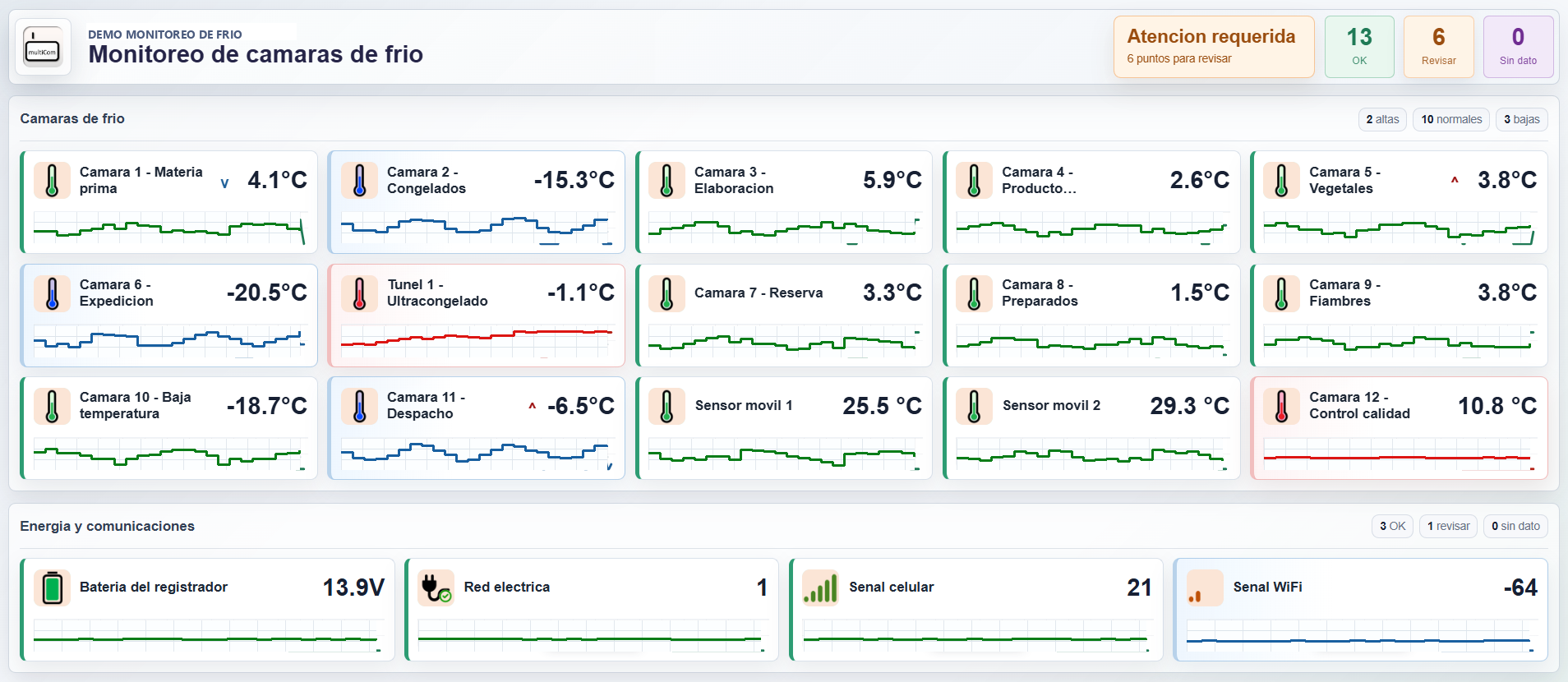
Task: Click the falling trend arrow on Camara 1
Action: tap(224, 183)
